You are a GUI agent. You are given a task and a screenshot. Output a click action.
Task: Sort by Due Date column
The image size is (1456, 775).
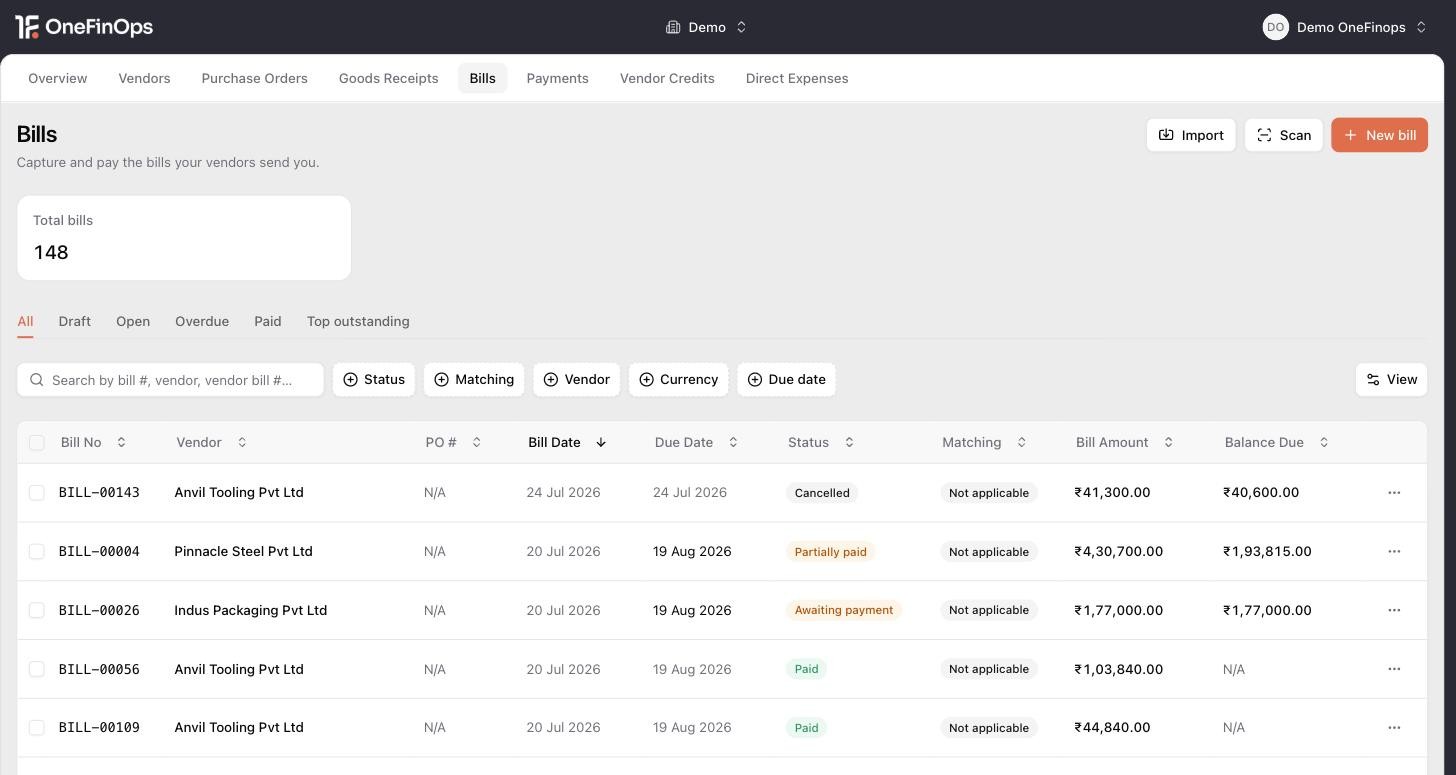tap(696, 442)
